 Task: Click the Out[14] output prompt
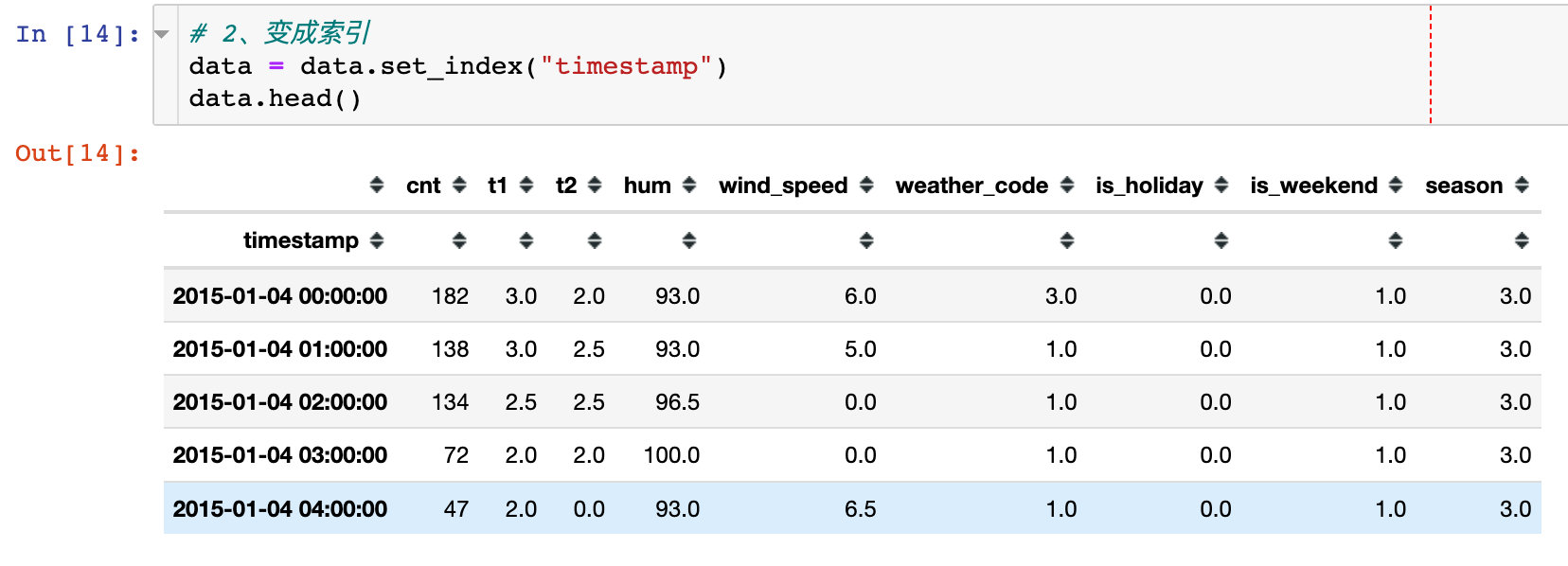tap(78, 153)
